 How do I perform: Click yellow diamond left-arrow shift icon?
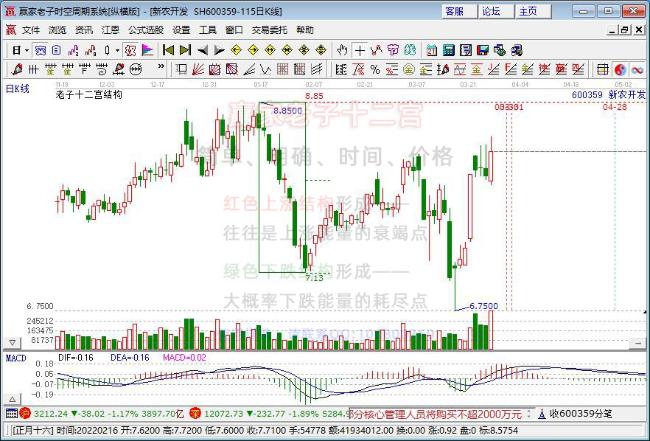click(236, 51)
